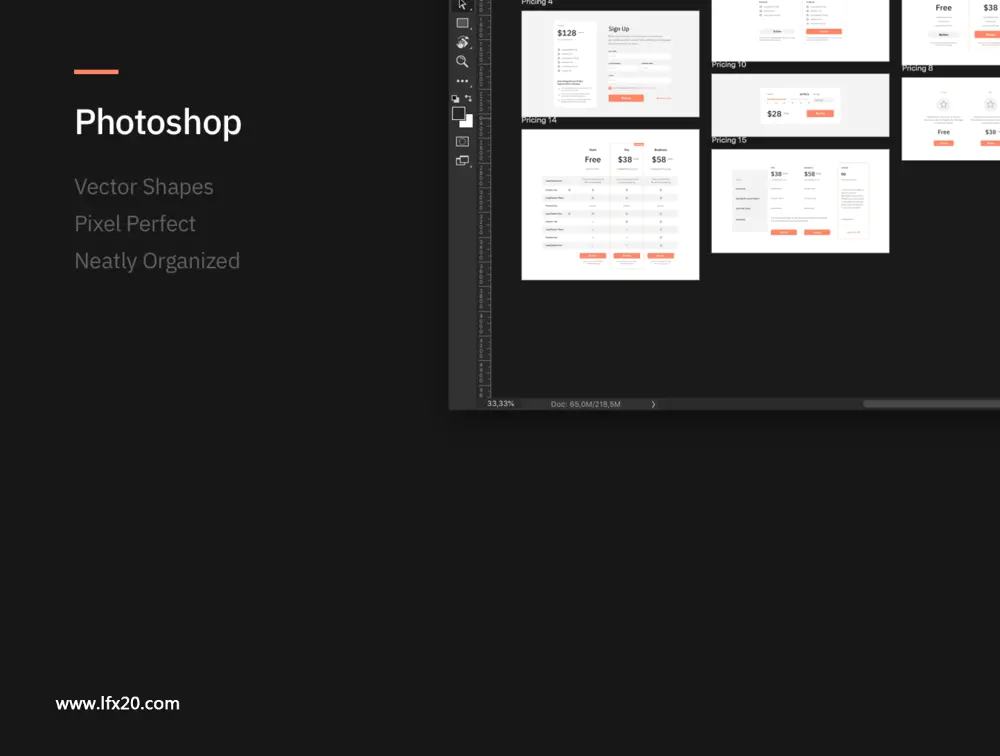Screen dimensions: 1000x756
Task: Select the Hand tool
Action: click(x=462, y=42)
